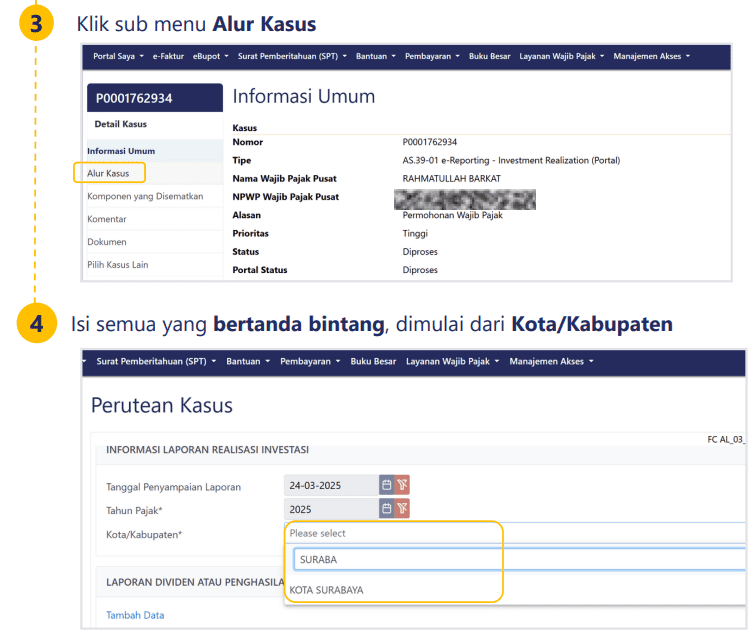The width and height of the screenshot is (754, 634).
Task: Expand Manajemen Akses in upper navbar
Action: [x=651, y=56]
